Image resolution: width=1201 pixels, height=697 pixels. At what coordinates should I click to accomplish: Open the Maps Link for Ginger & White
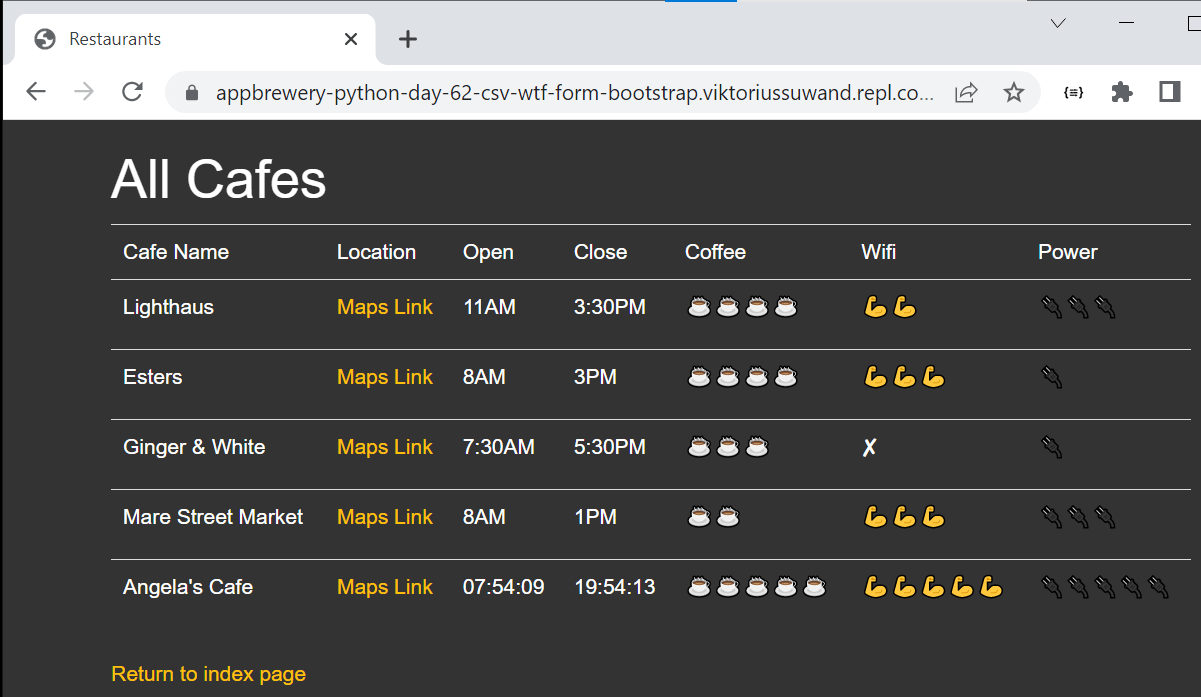(385, 447)
